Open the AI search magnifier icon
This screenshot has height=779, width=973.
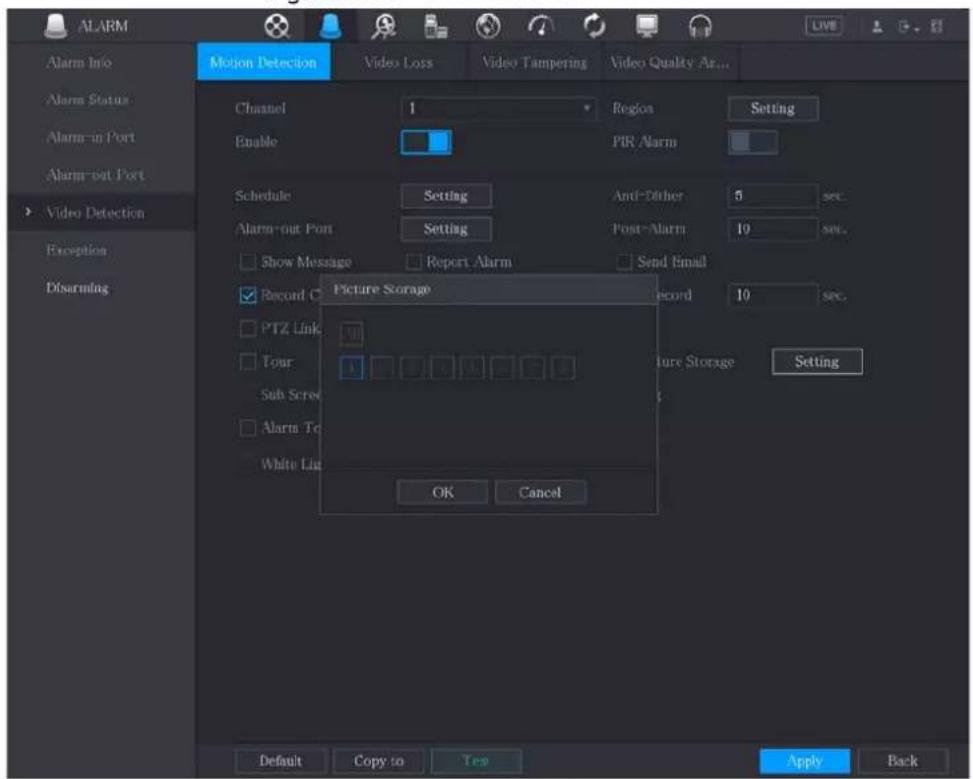384,27
